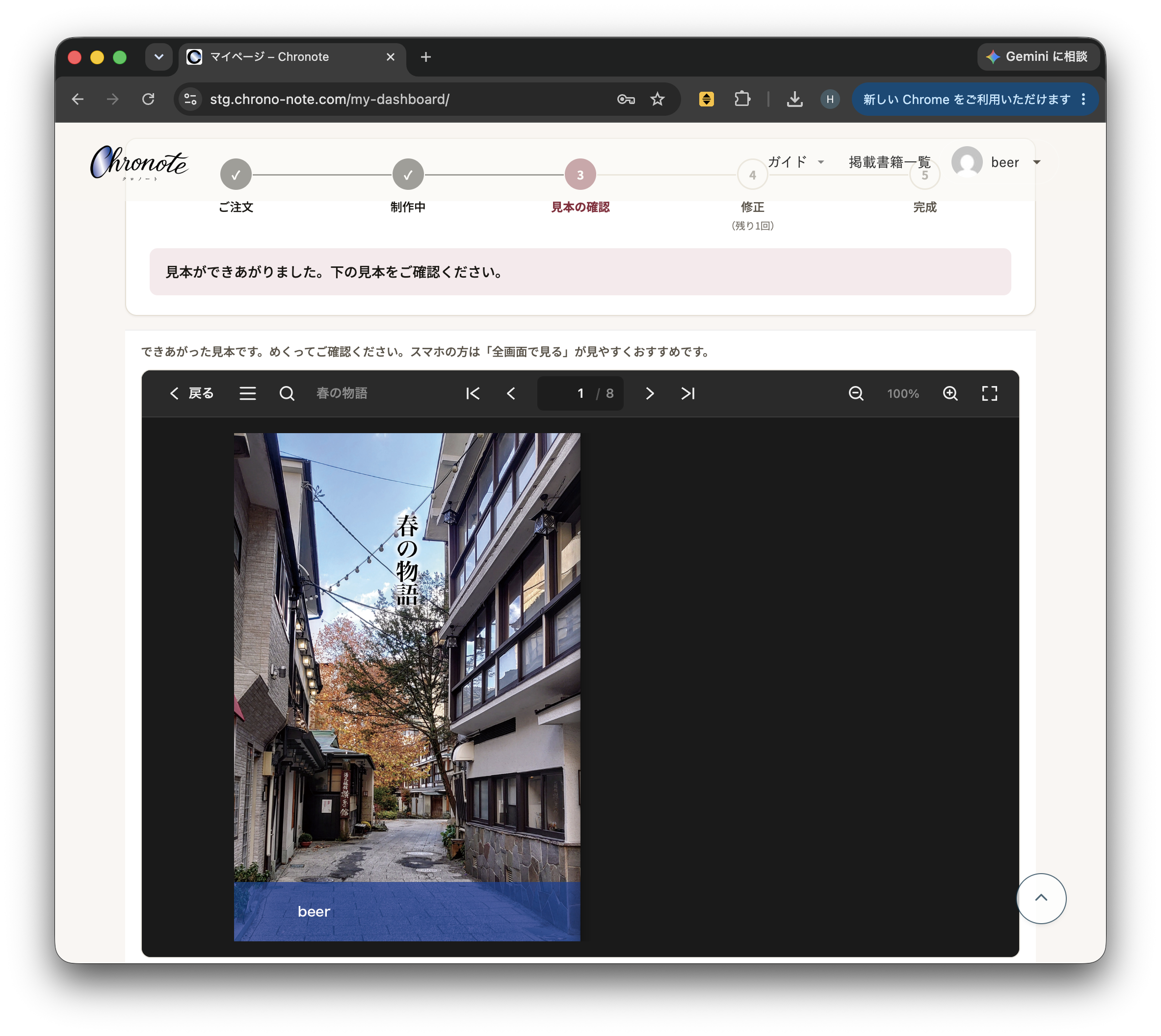Screen dimensions: 1161x1036
Task: Click the search magnifier in viewer toolbar
Action: (x=287, y=393)
